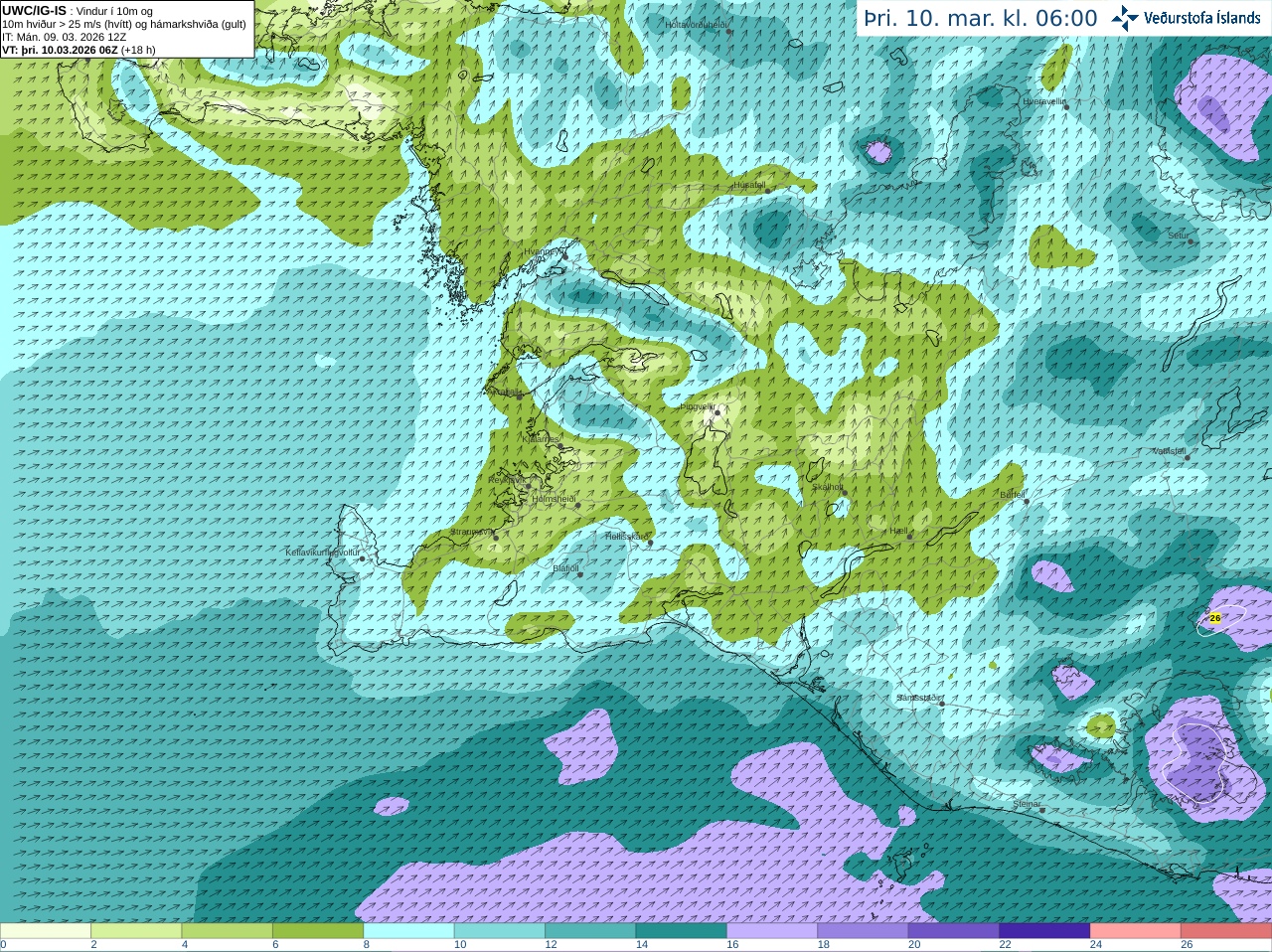Select the Setur station marker

(x=1191, y=241)
